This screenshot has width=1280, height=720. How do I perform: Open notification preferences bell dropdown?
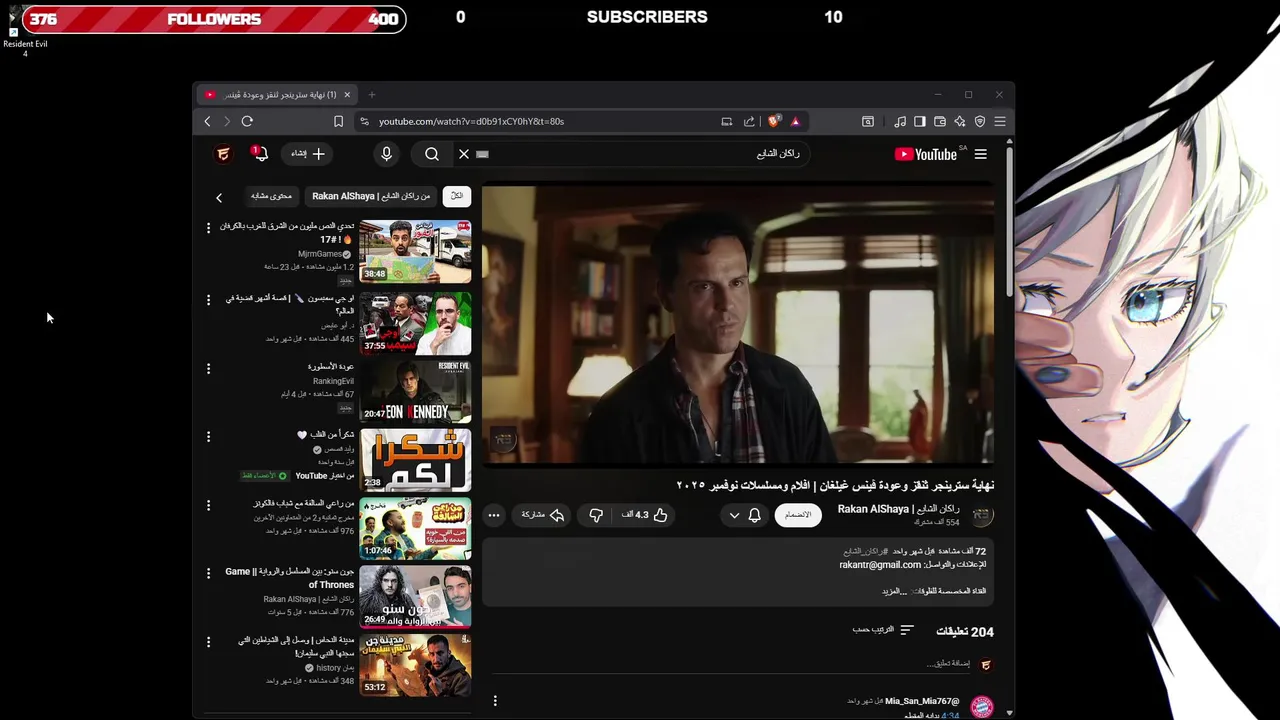pyautogui.click(x=745, y=515)
